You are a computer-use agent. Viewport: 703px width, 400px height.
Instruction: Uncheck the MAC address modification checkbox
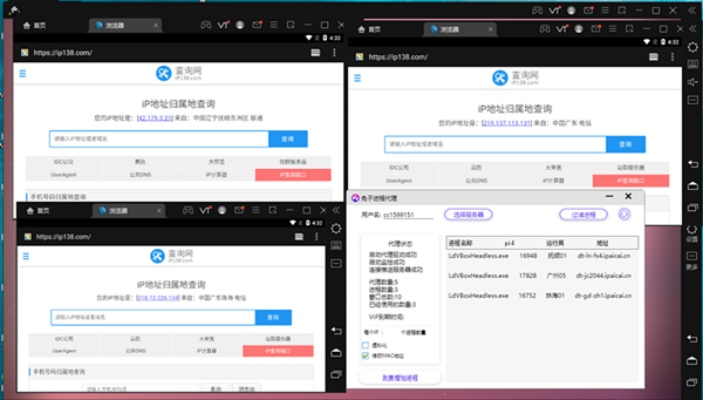pos(365,354)
